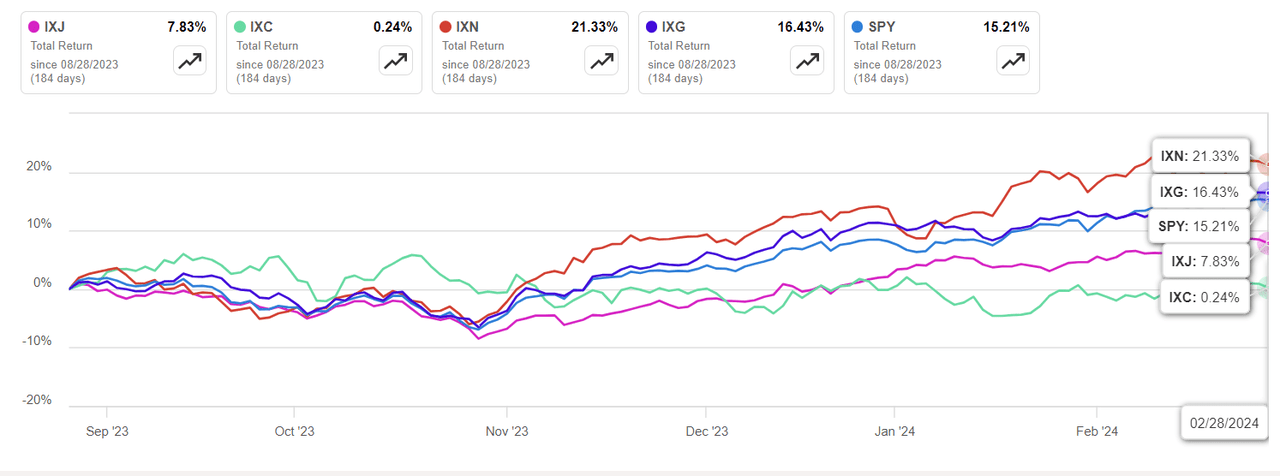1280x476 pixels.
Task: Click Total Return text in IXJ card
Action: (63, 46)
